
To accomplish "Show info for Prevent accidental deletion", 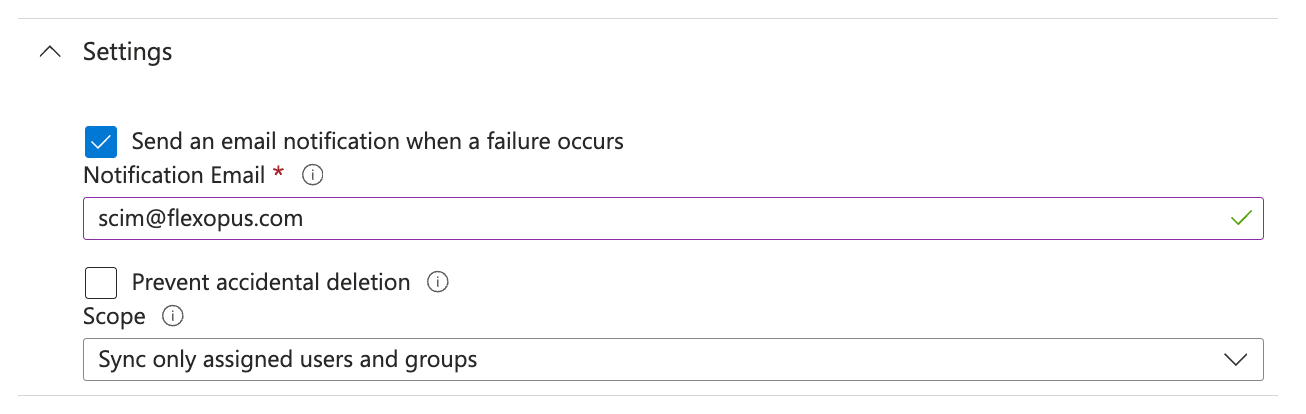I will [437, 283].
